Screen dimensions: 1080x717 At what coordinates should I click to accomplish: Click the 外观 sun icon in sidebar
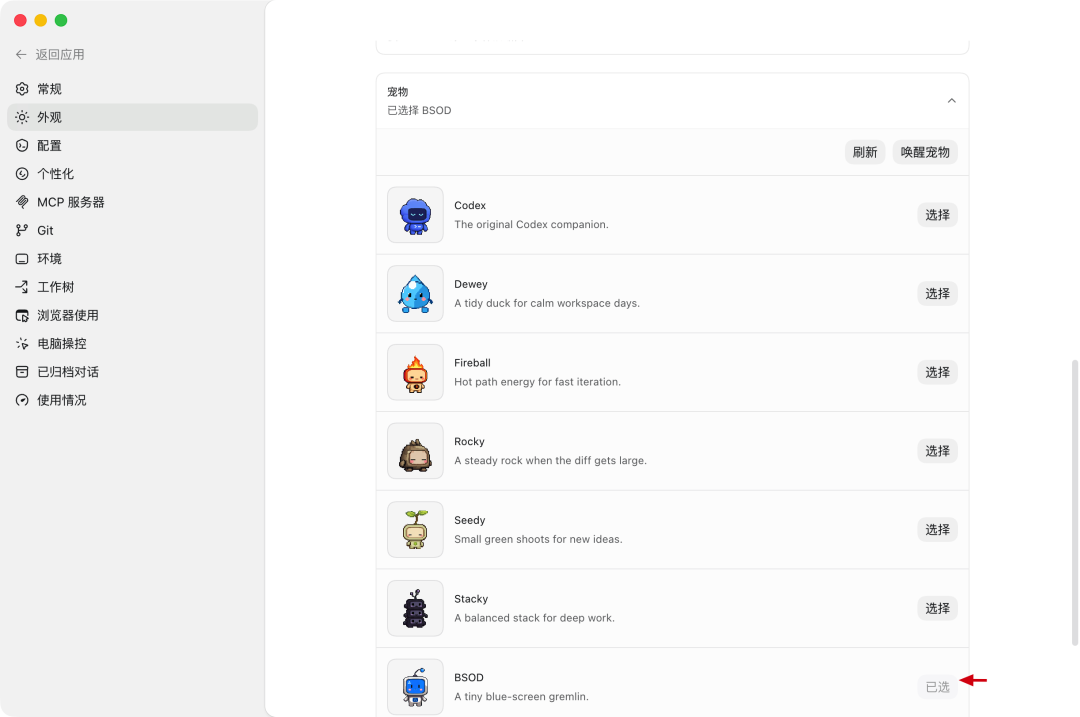[22, 117]
